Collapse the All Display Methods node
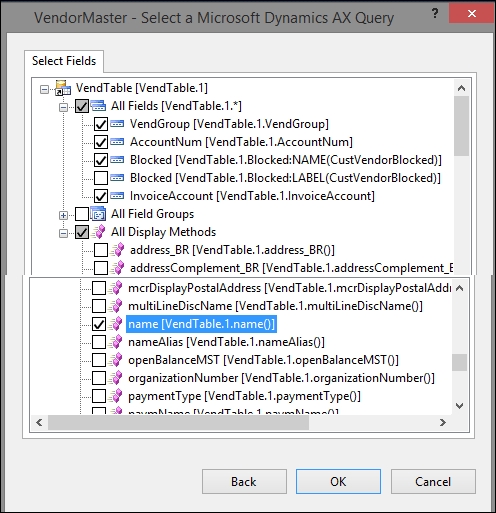The height and width of the screenshot is (513, 496). pos(63,233)
